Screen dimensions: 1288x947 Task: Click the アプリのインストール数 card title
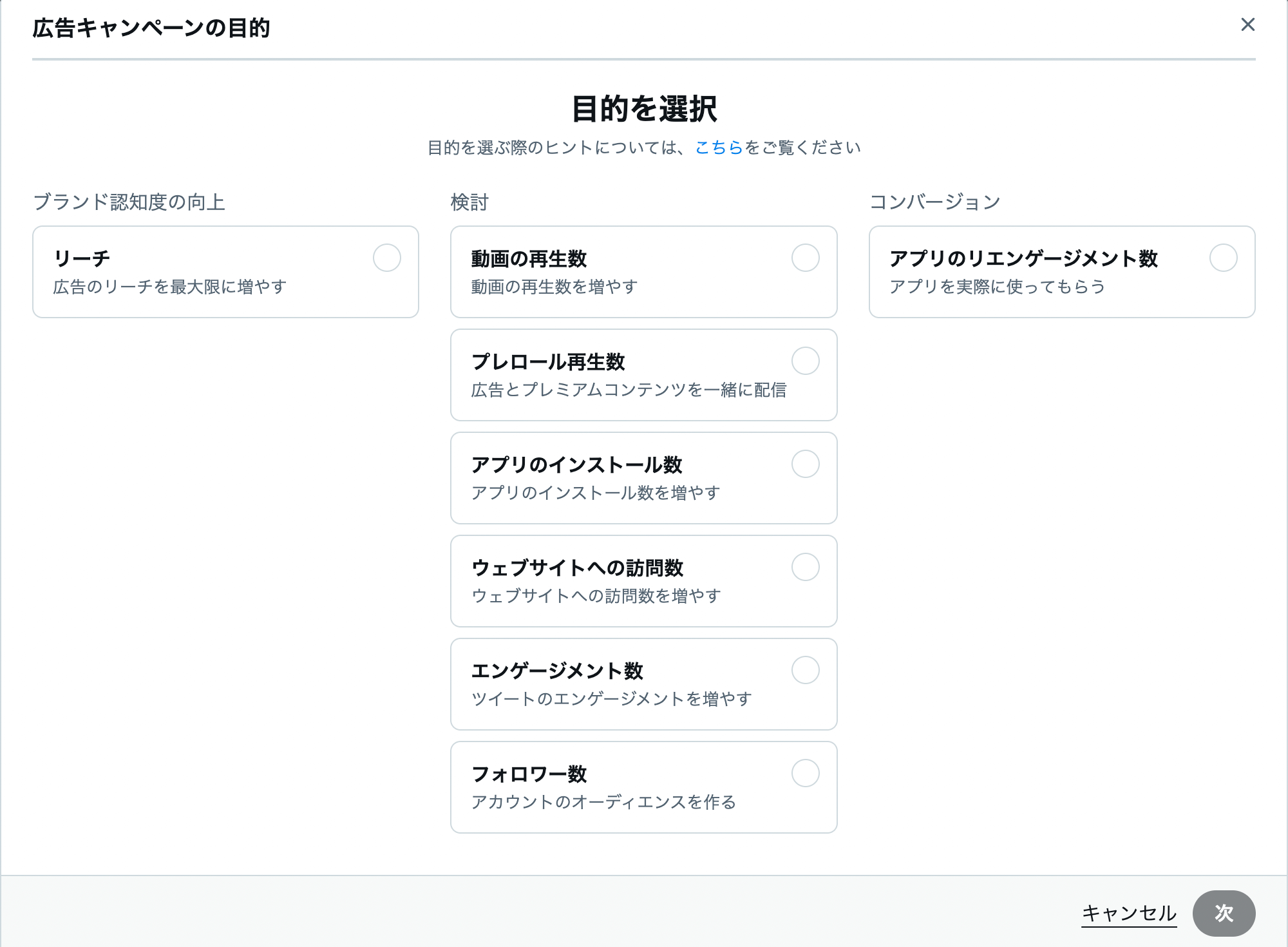[x=576, y=464]
